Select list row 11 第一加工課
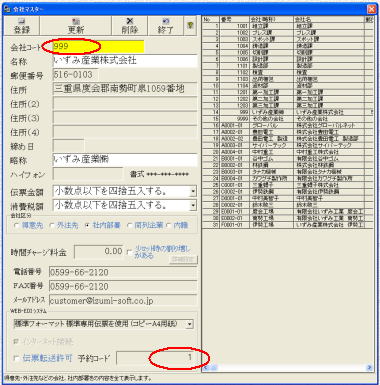This screenshot has width=380, height=385. point(287,92)
